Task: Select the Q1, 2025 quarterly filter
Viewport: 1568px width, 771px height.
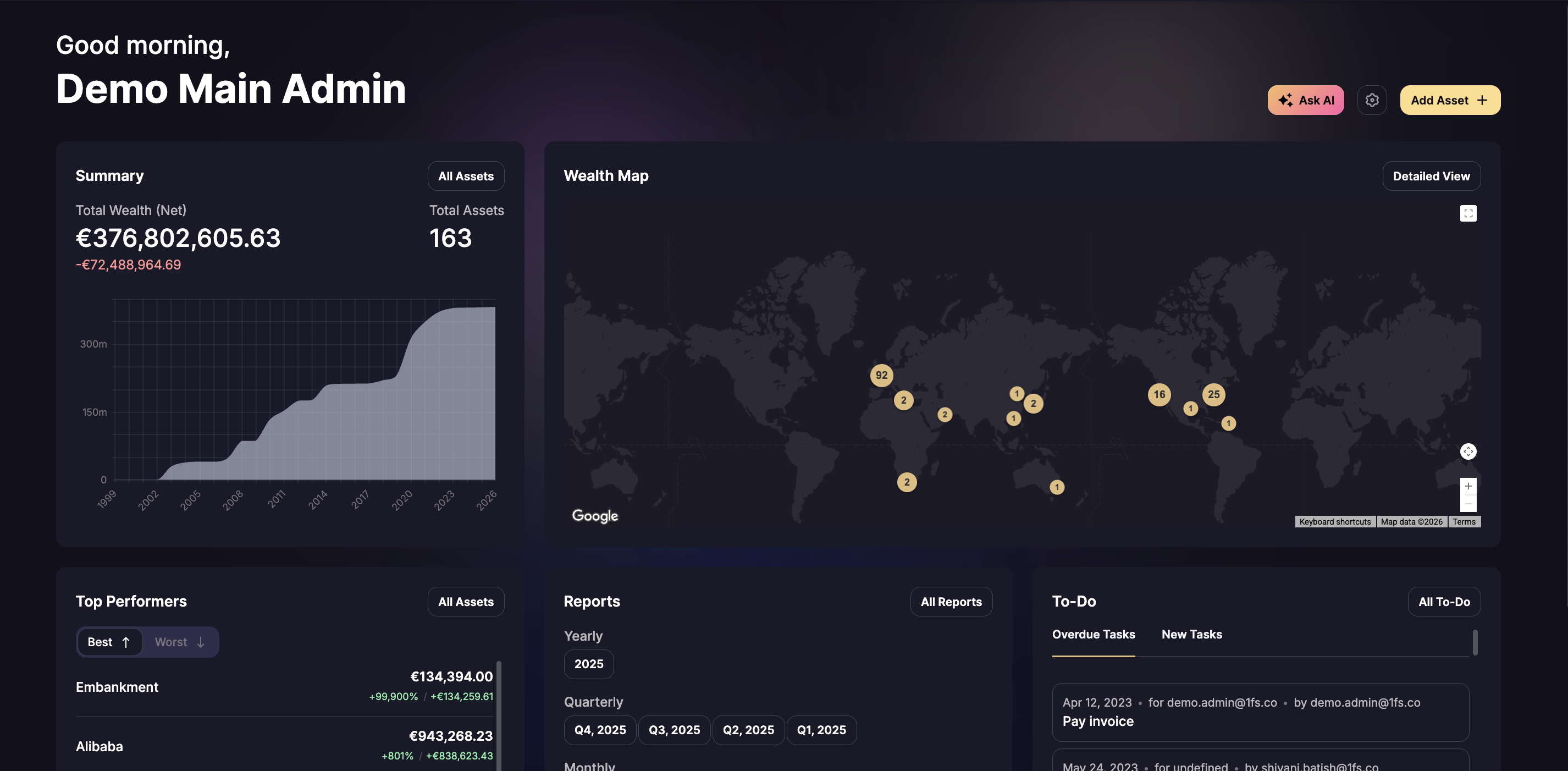Action: click(822, 730)
